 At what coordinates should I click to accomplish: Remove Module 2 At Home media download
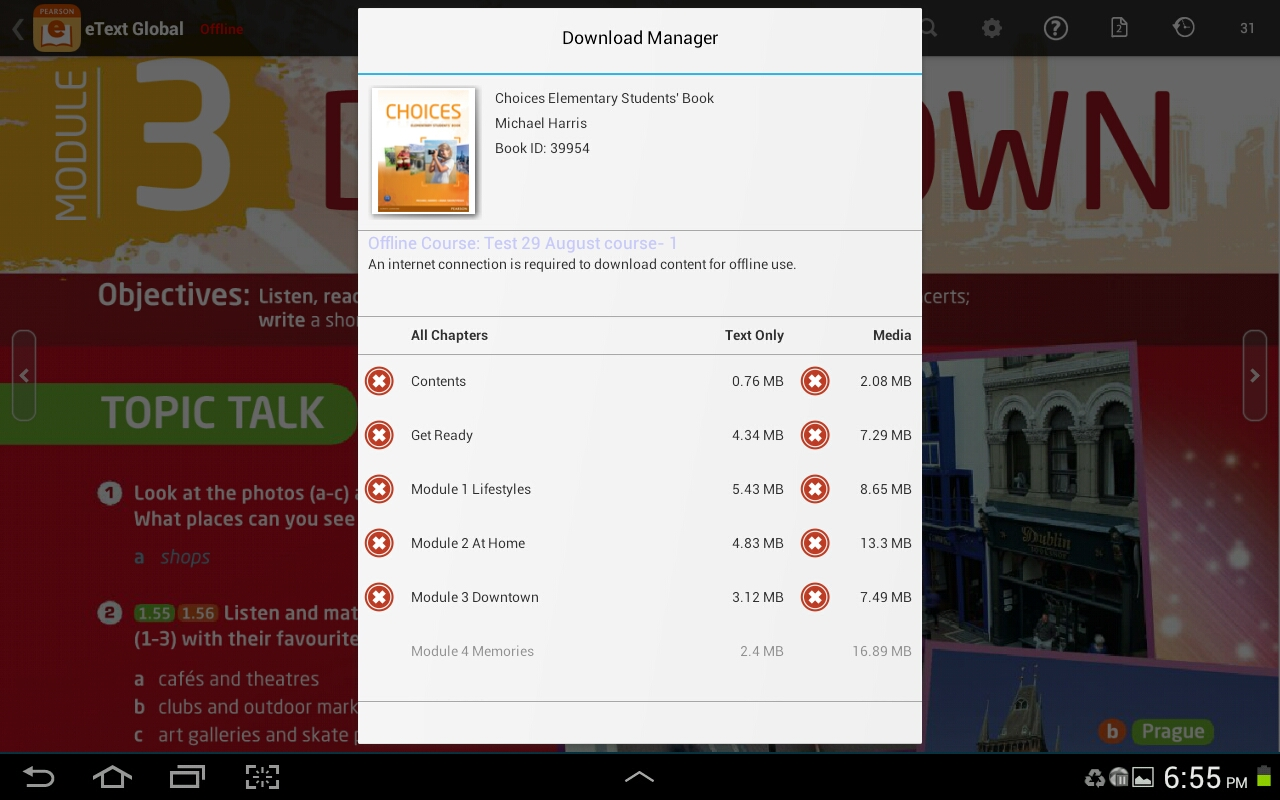[815, 543]
